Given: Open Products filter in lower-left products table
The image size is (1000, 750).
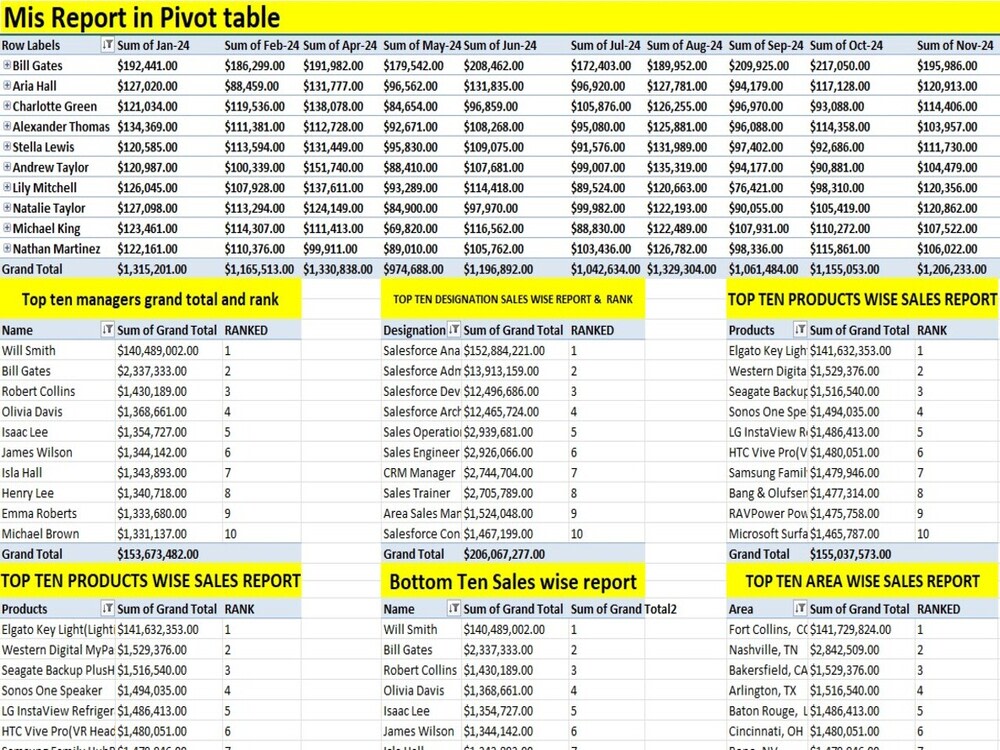Looking at the screenshot, I should point(107,608).
